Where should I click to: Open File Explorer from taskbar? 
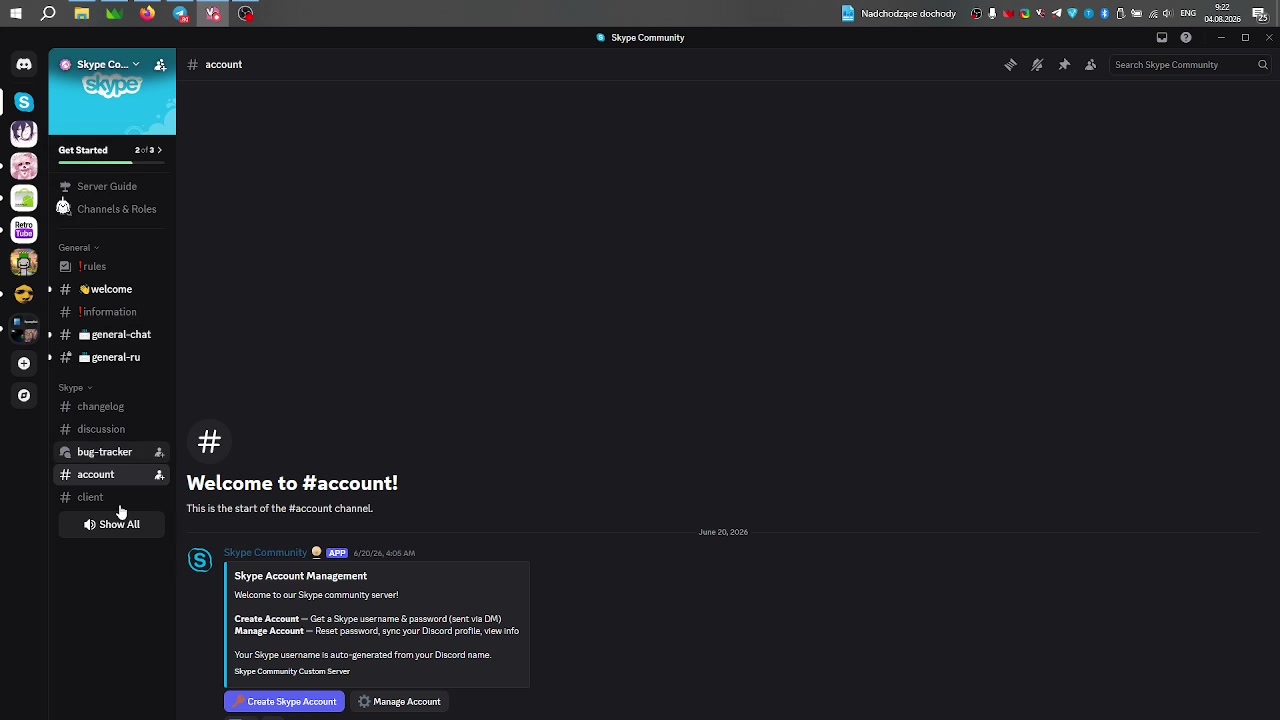82,13
